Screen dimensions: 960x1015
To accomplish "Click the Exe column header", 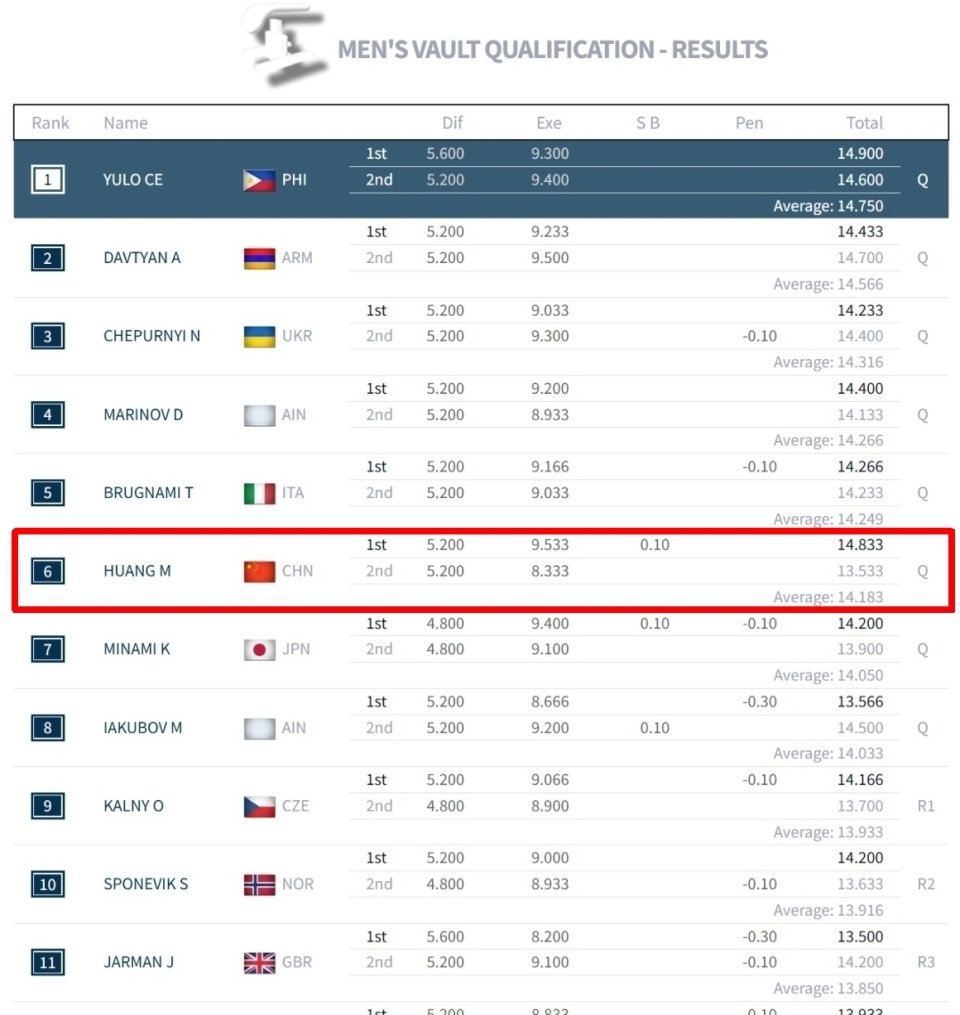I will click(x=548, y=123).
